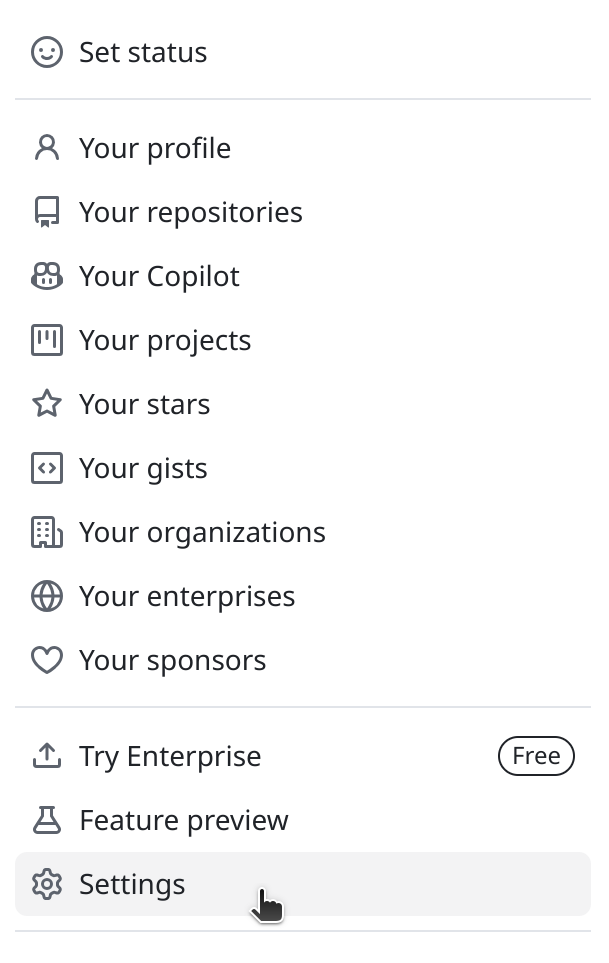Click the upload arrow Try Enterprise icon
609x963 pixels.
pyautogui.click(x=47, y=756)
